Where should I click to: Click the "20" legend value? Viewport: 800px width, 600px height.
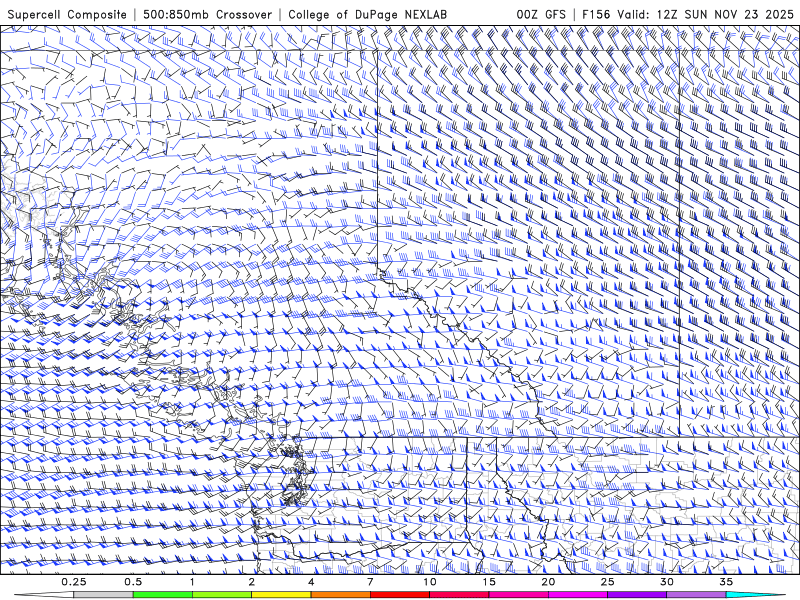coord(548,582)
